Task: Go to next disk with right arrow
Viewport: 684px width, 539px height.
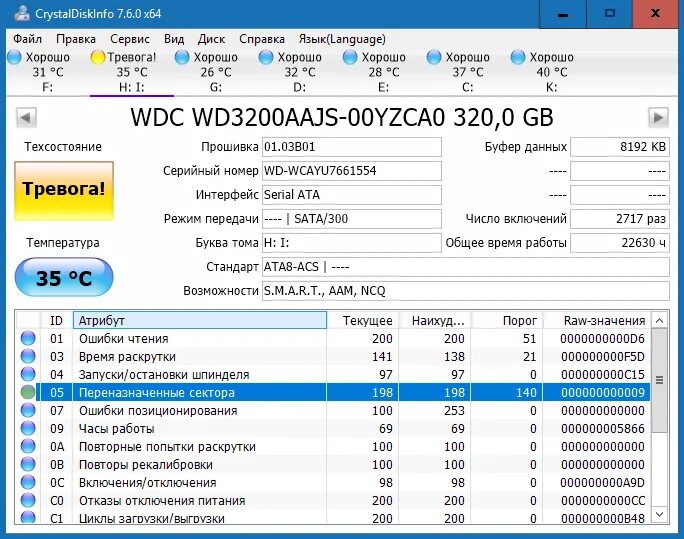Action: [x=658, y=117]
